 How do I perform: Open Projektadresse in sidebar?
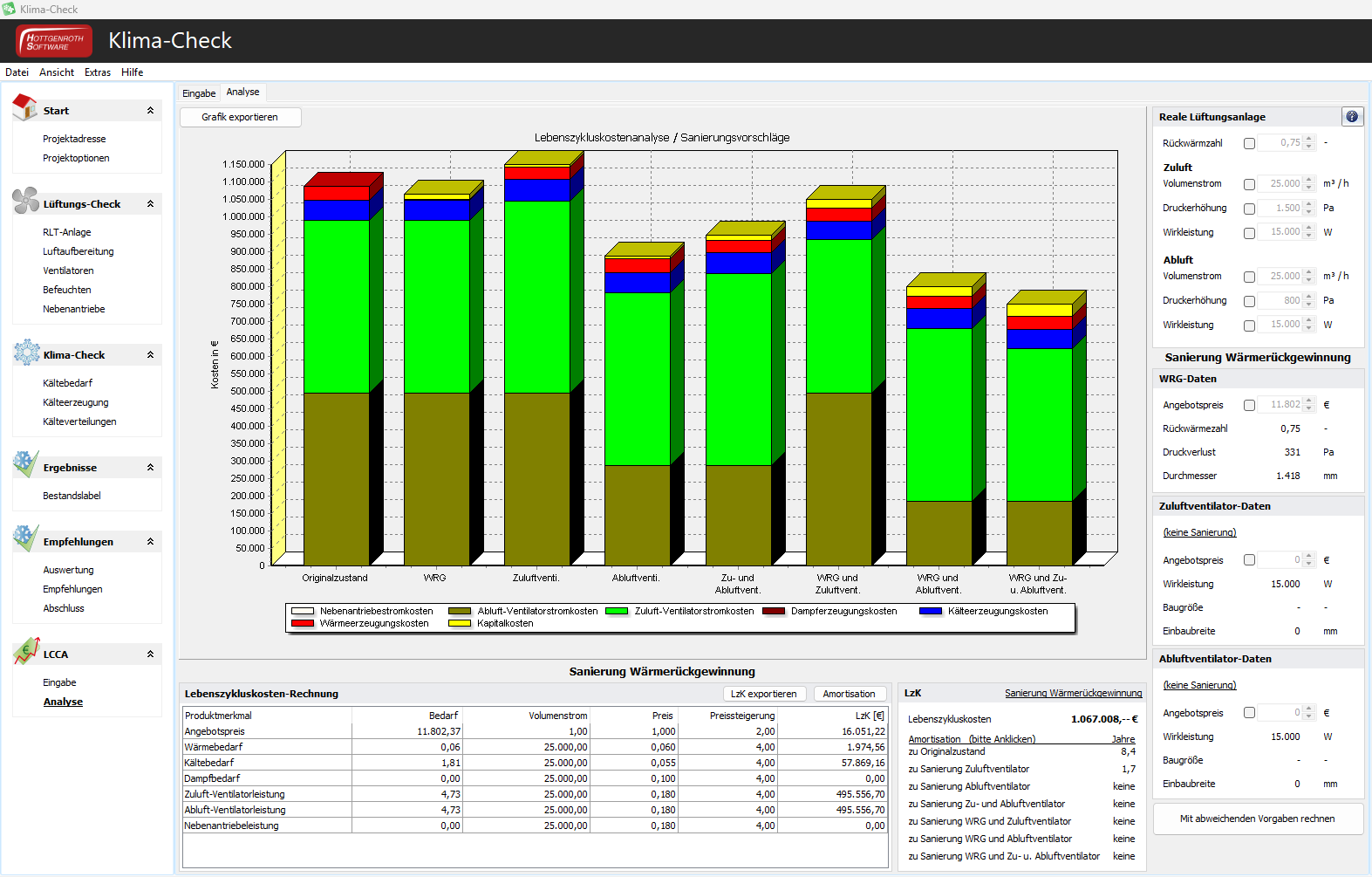(74, 139)
